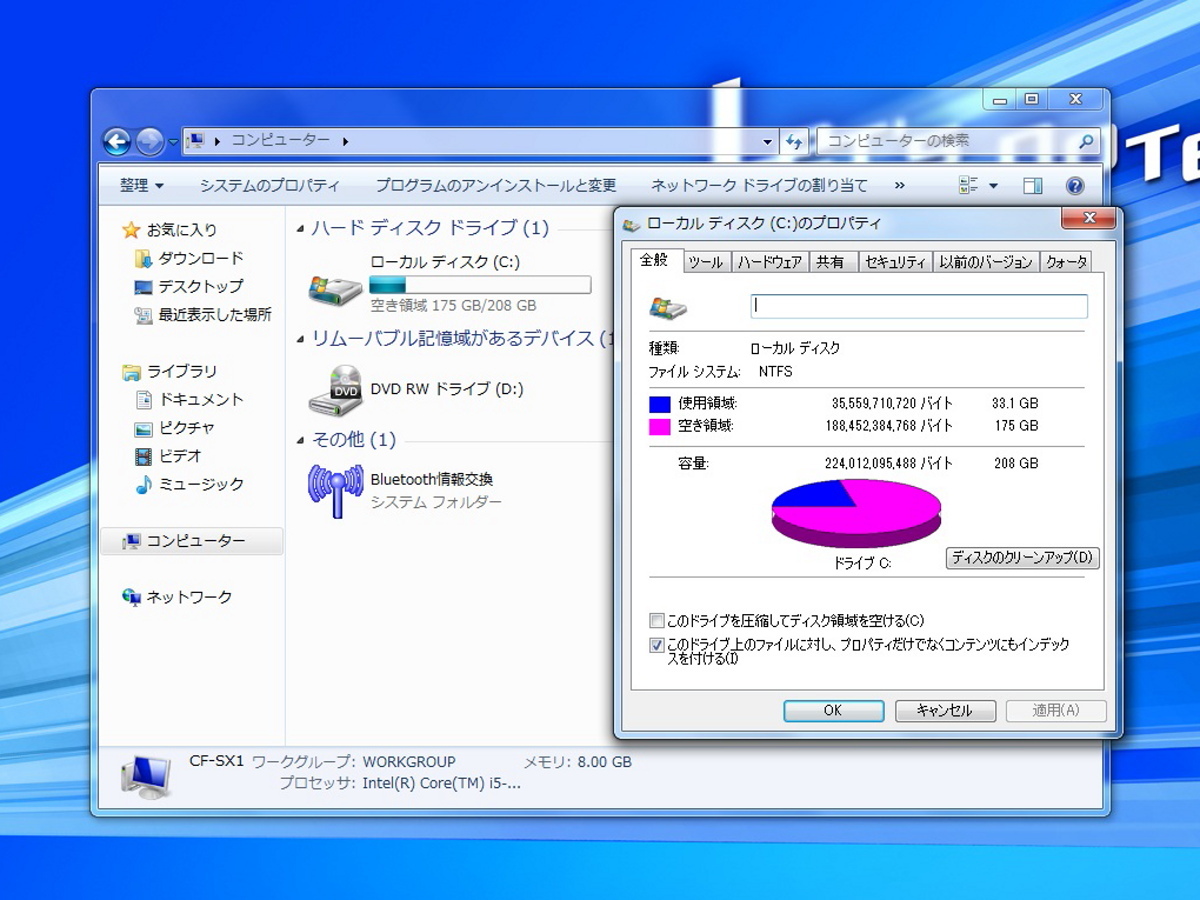Click the blue 使用領域 color swatch
This screenshot has width=1200, height=900.
(659, 404)
